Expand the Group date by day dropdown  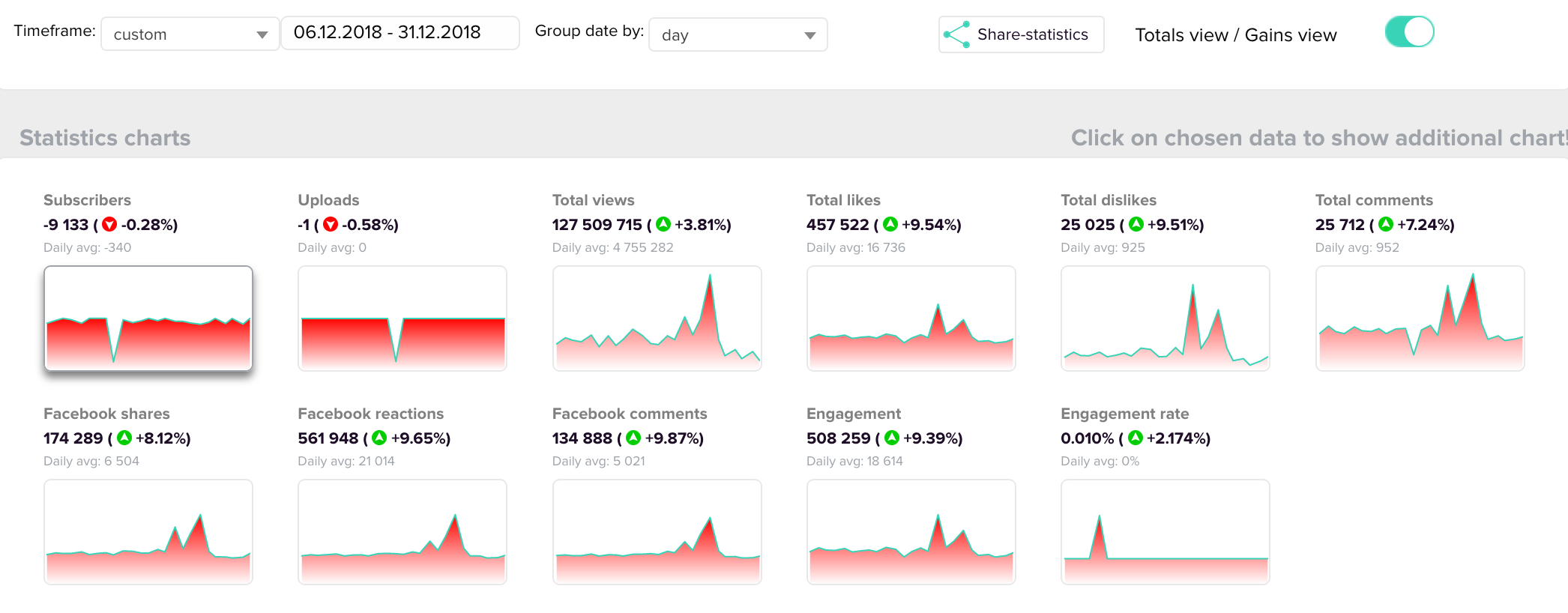(738, 35)
